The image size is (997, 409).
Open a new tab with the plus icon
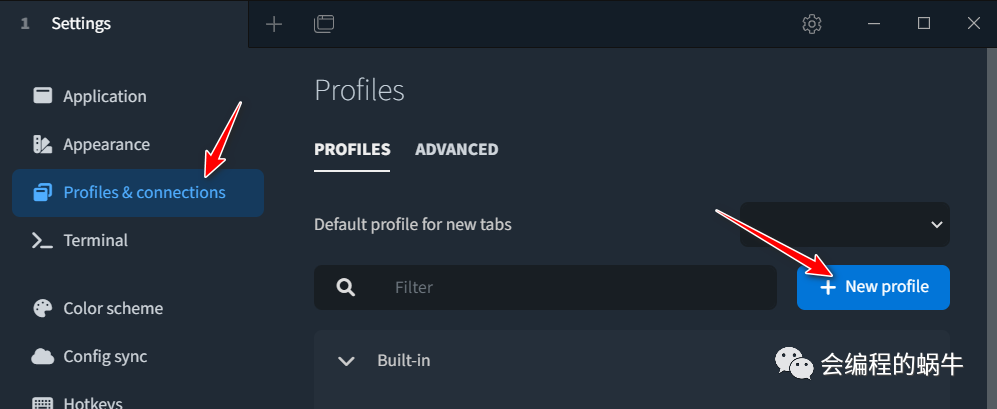pyautogui.click(x=273, y=24)
